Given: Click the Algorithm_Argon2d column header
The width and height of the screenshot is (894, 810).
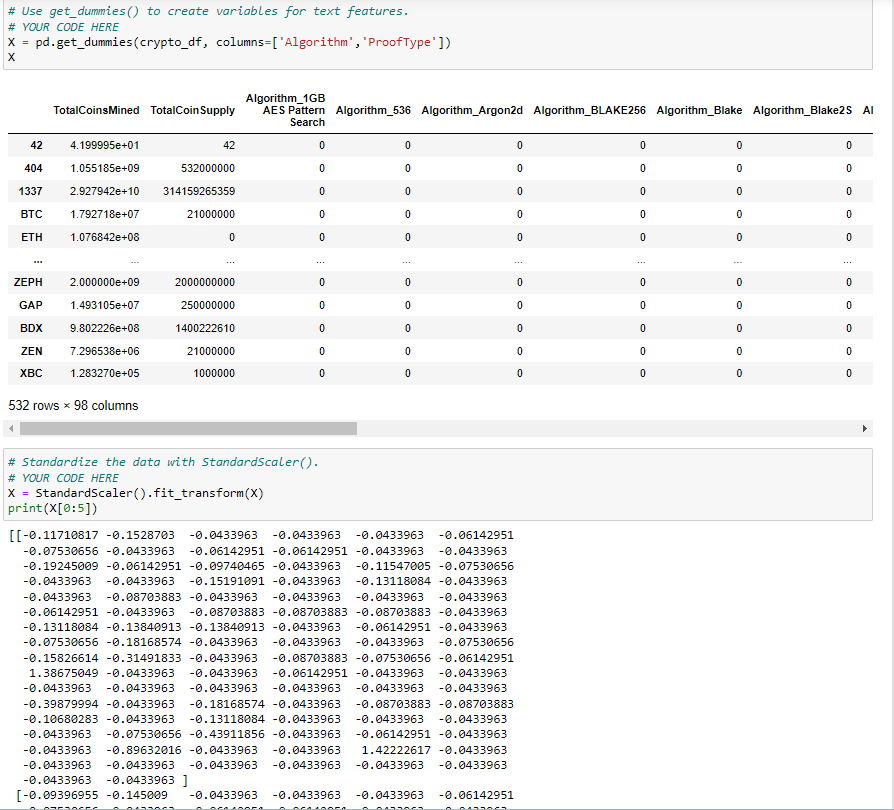Looking at the screenshot, I should tap(472, 110).
